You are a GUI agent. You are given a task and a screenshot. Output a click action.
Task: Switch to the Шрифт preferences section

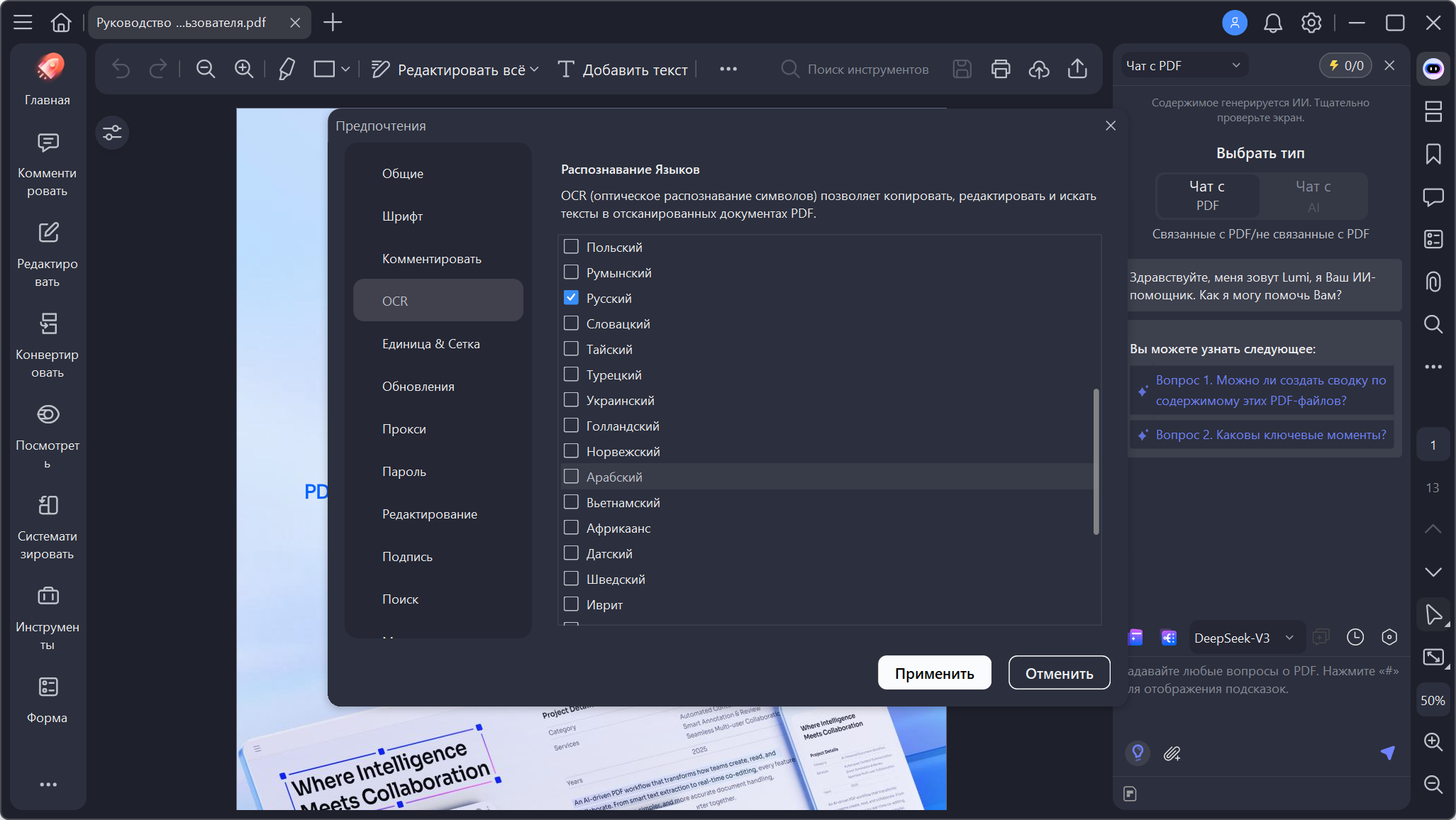(x=402, y=216)
